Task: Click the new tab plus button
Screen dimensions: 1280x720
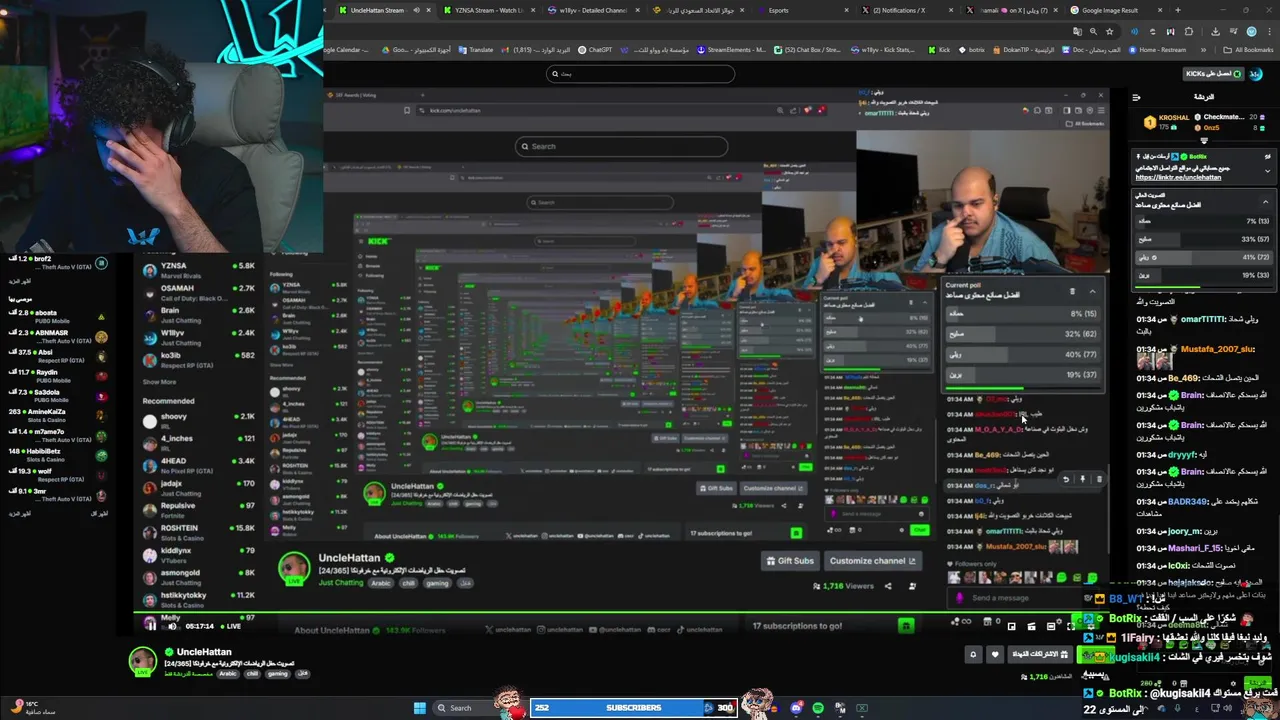Action: point(1177,10)
